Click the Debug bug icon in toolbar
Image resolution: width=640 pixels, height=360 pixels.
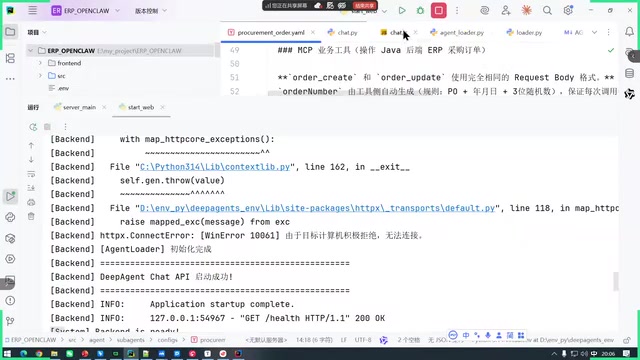pos(420,11)
